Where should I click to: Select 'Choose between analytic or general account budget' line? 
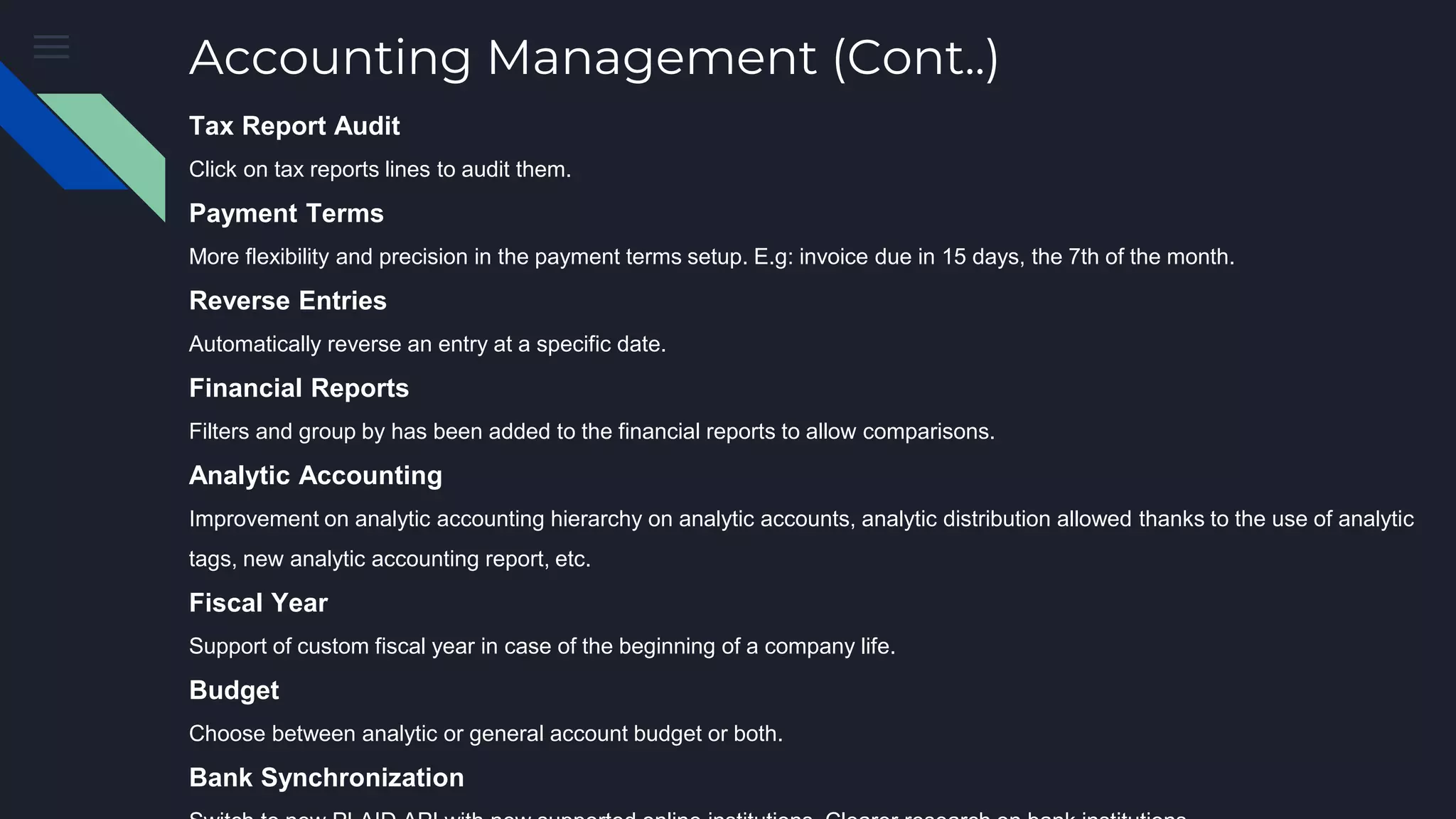pos(486,734)
